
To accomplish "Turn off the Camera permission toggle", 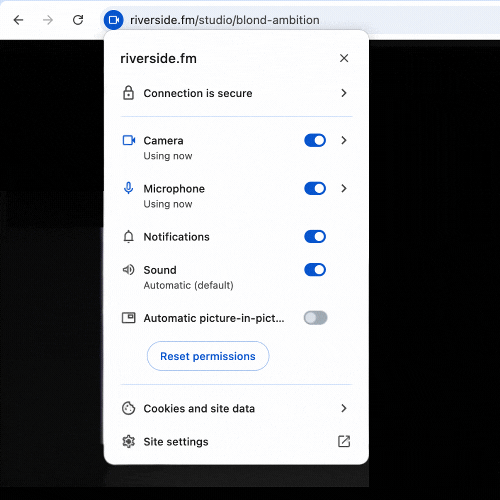I will [315, 140].
